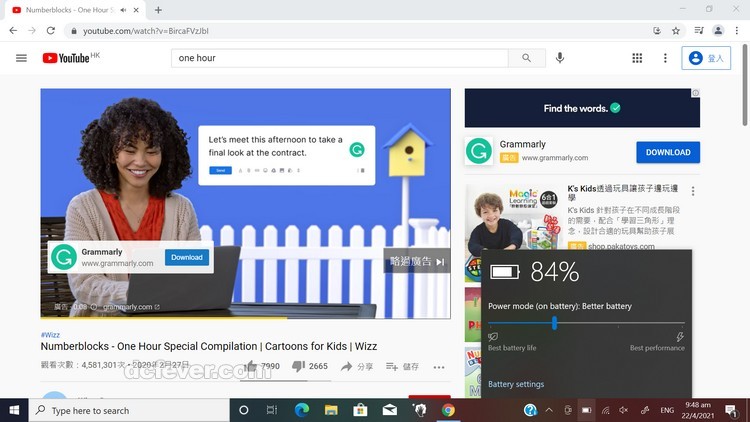Open YouTube settings three-dot menu
750x422 pixels.
(665, 58)
